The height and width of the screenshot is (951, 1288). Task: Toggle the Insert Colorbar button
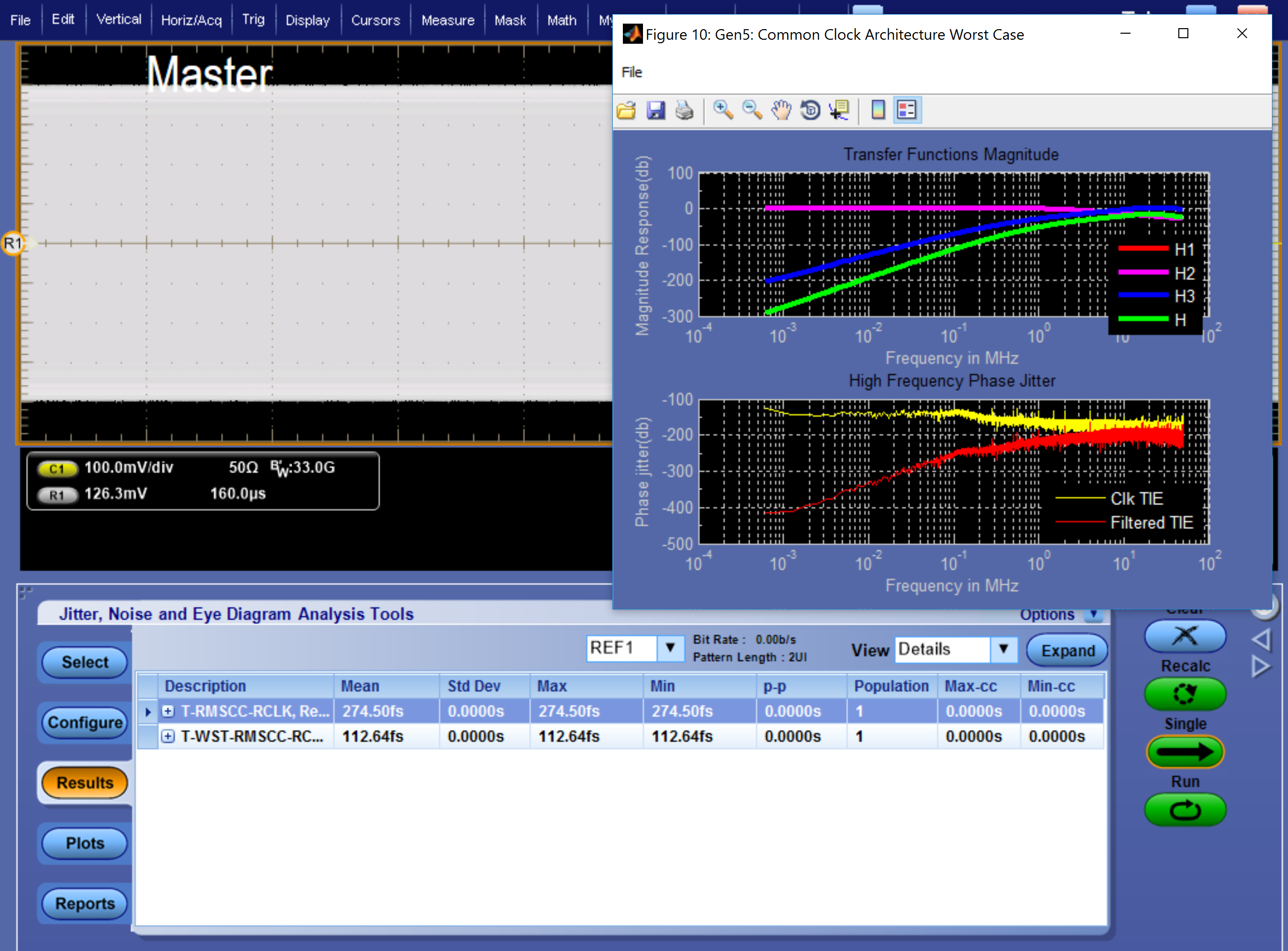tap(877, 110)
